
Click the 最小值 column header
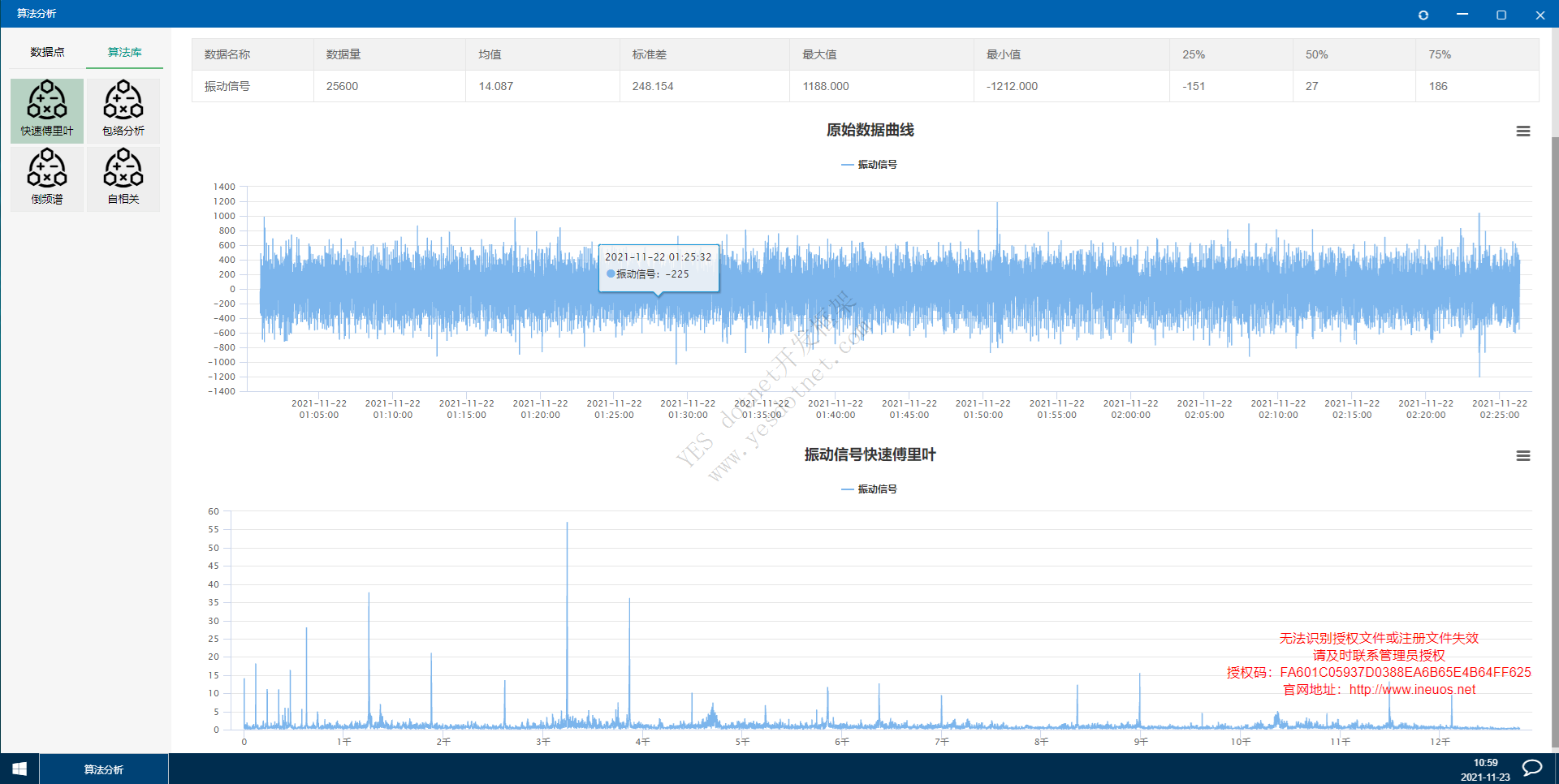click(1072, 54)
